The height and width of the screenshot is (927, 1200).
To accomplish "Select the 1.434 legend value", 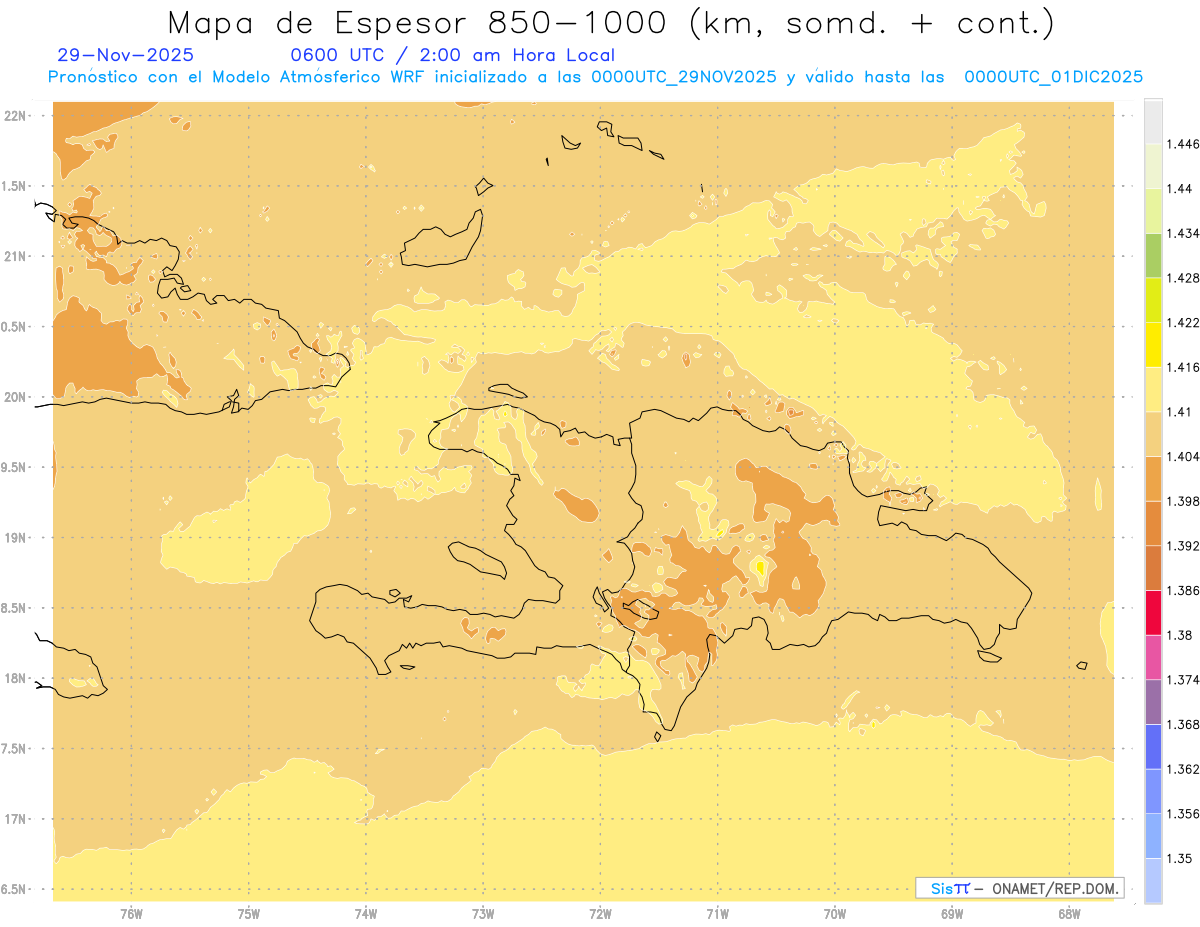I will coord(1182,233).
